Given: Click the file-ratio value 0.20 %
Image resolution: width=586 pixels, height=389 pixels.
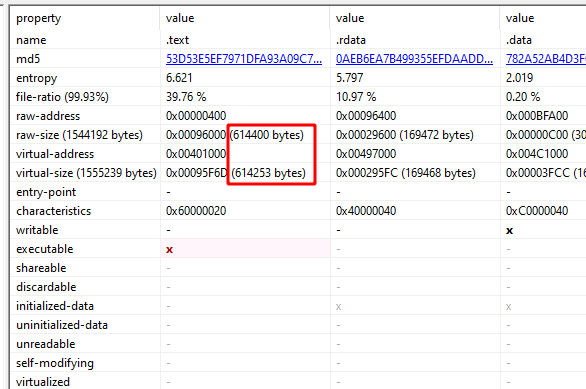Looking at the screenshot, I should coord(523,97).
